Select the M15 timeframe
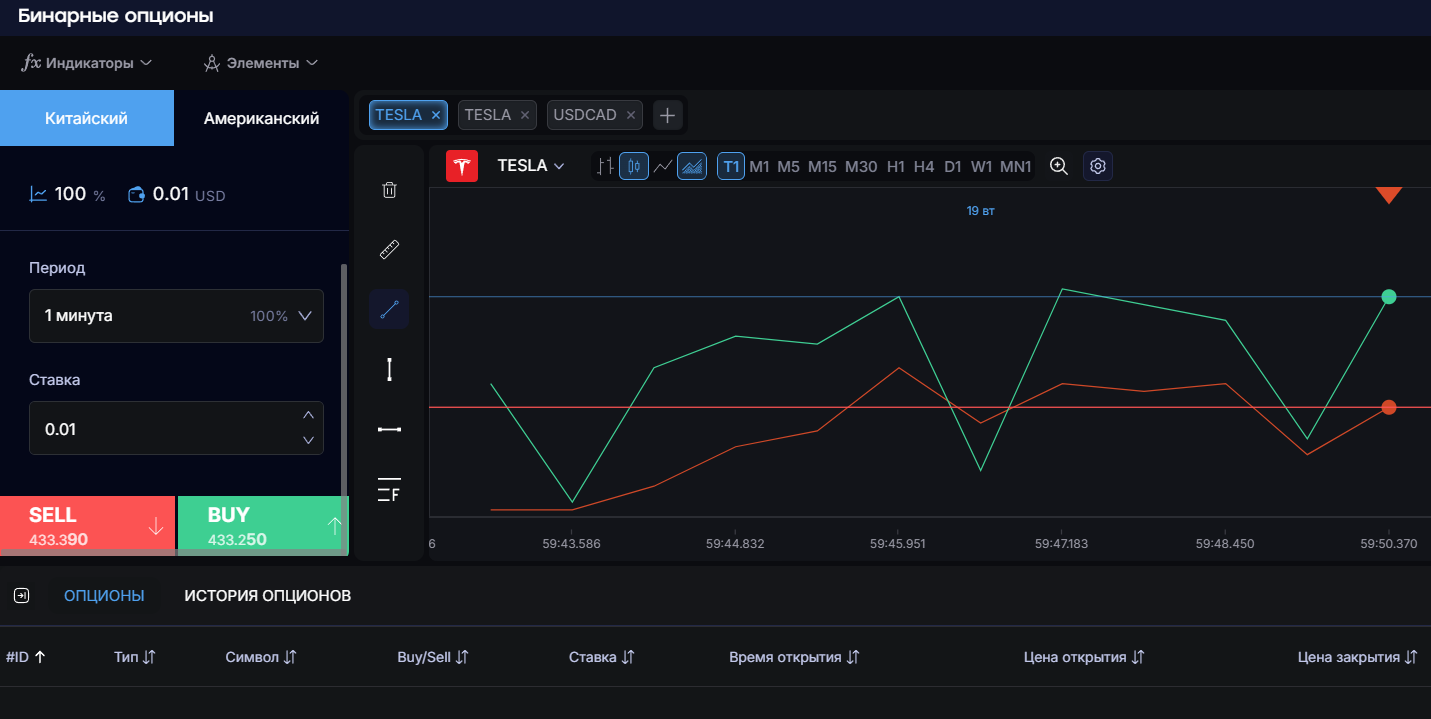The image size is (1431, 719). (822, 167)
